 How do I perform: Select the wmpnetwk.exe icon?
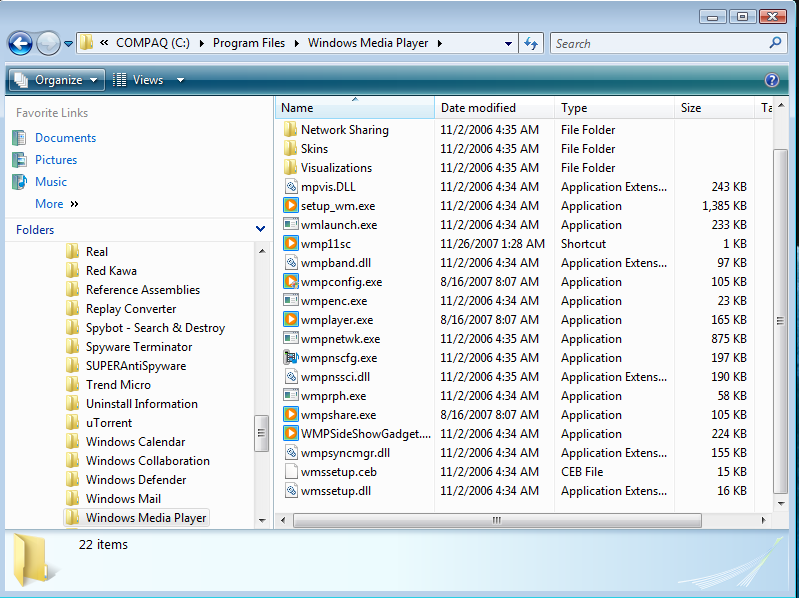tap(290, 338)
